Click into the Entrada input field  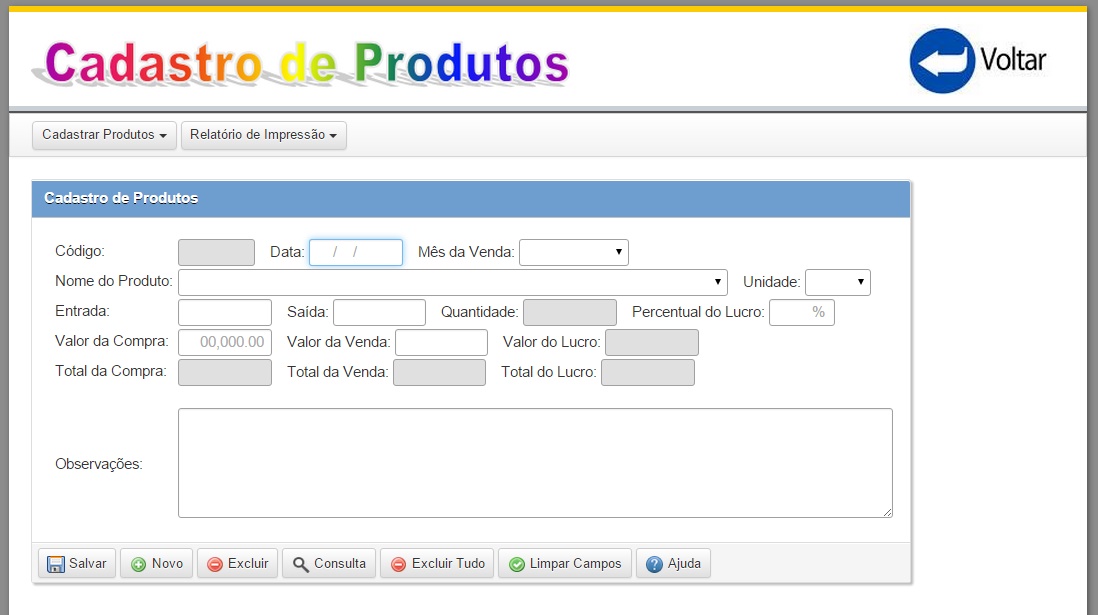click(x=225, y=312)
